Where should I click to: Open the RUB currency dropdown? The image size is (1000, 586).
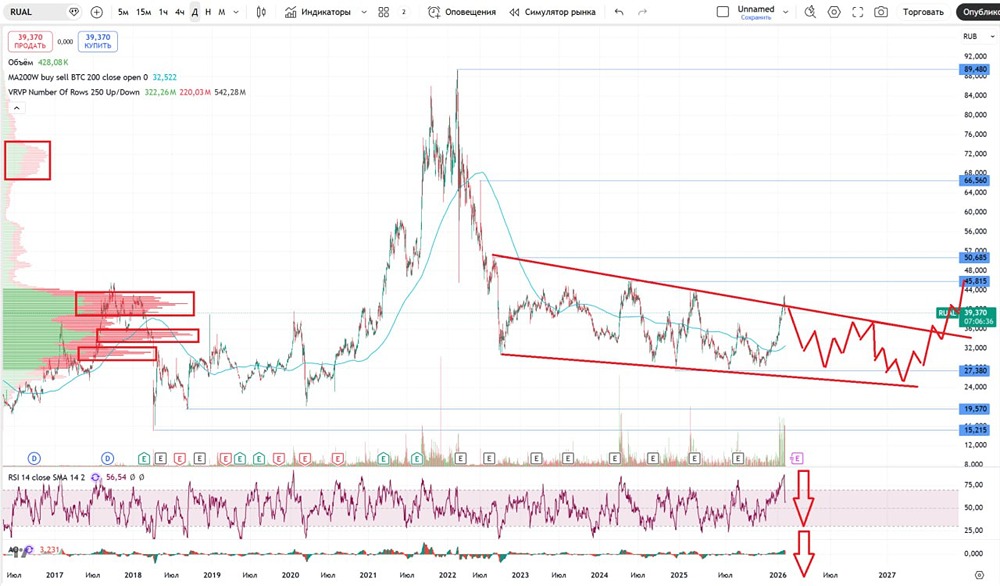[x=978, y=36]
